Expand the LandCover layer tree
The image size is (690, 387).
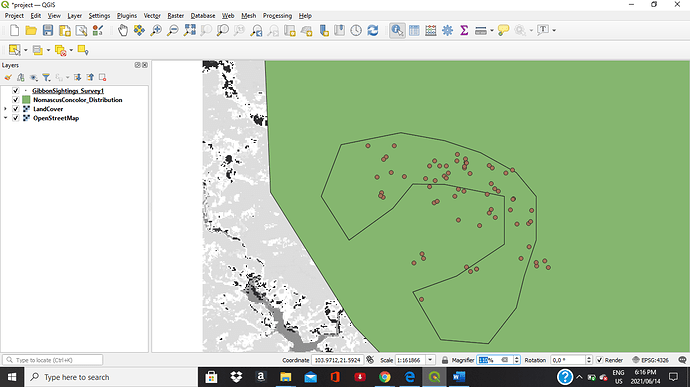pyautogui.click(x=5, y=109)
